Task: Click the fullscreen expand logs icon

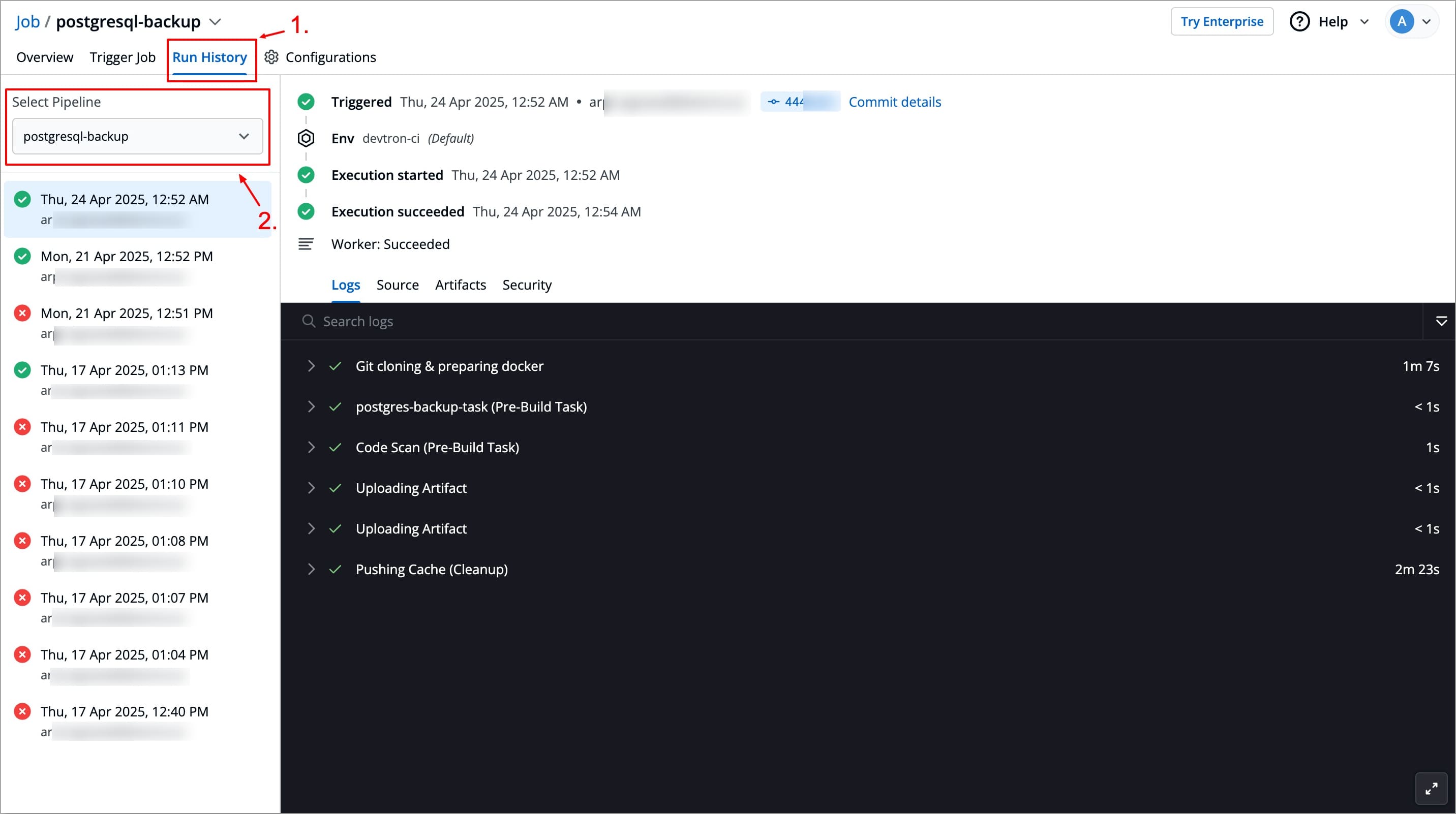Action: pyautogui.click(x=1431, y=788)
